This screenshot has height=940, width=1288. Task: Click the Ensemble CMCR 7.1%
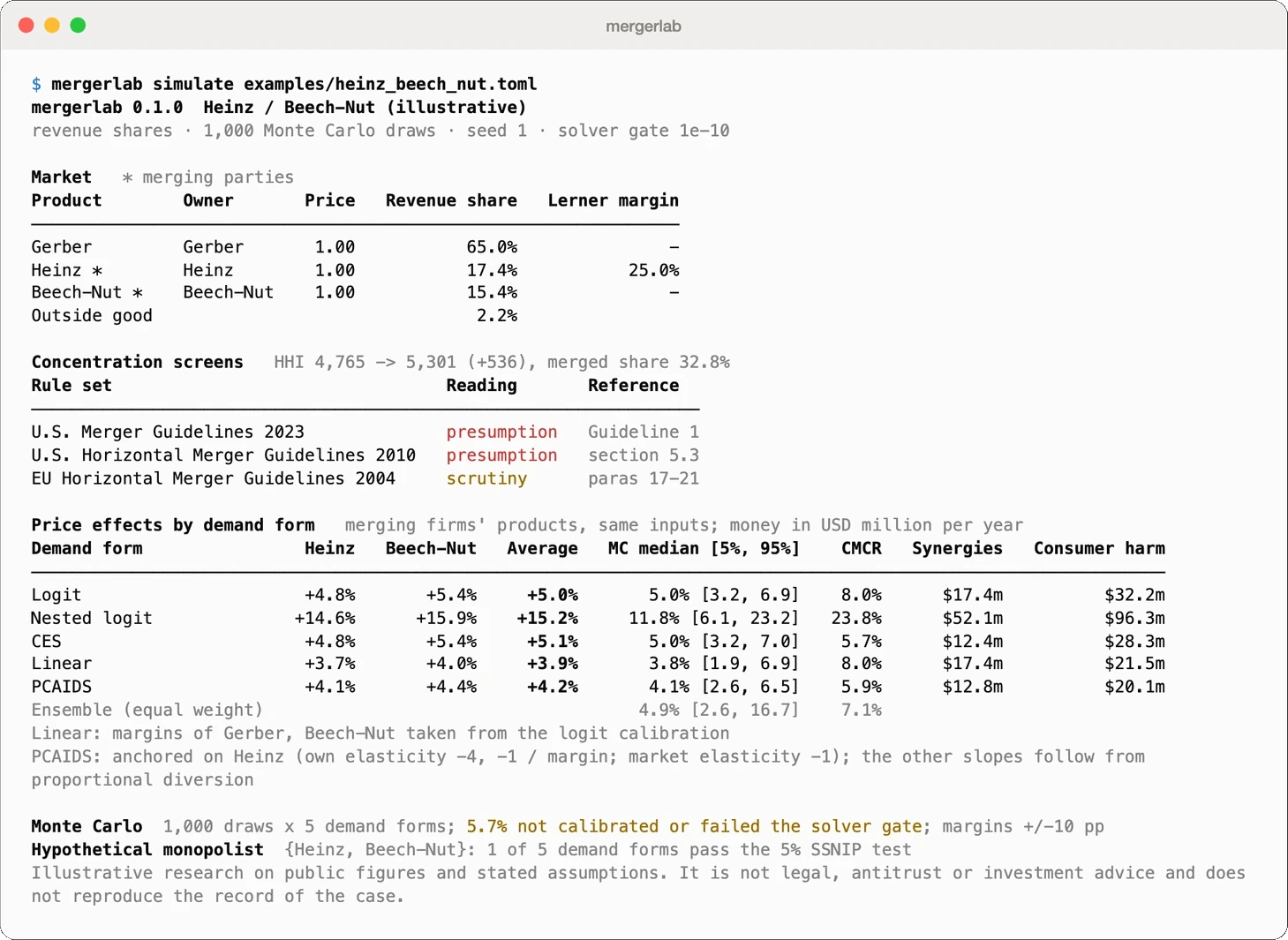[862, 711]
